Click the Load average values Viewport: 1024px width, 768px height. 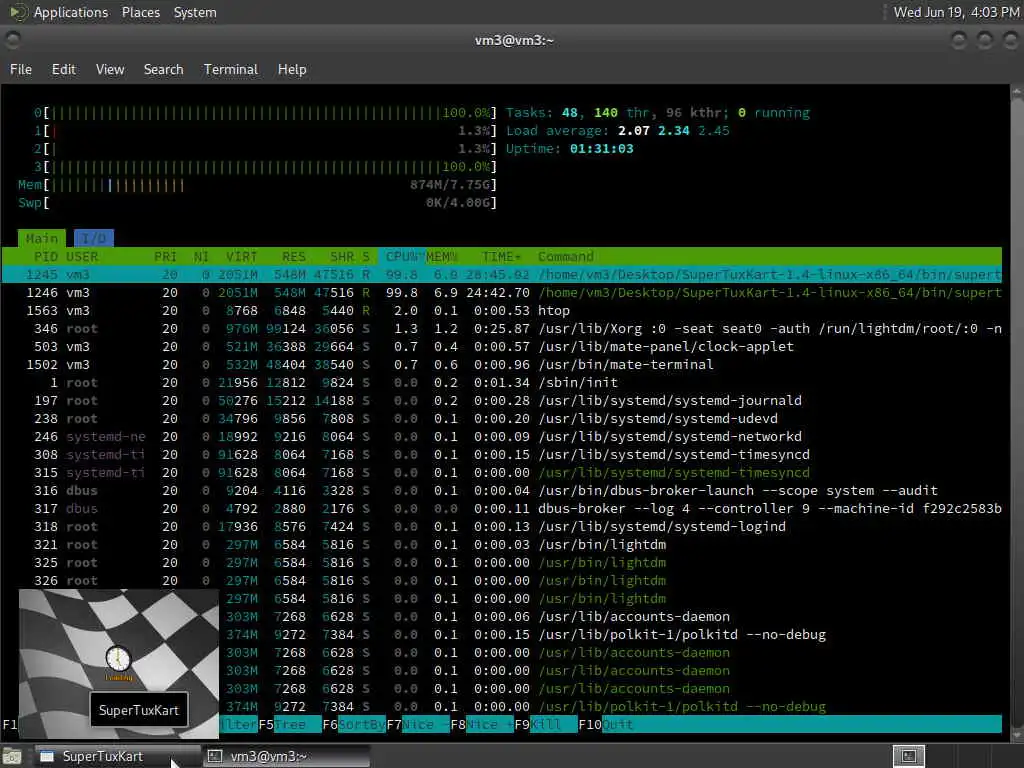coord(673,131)
